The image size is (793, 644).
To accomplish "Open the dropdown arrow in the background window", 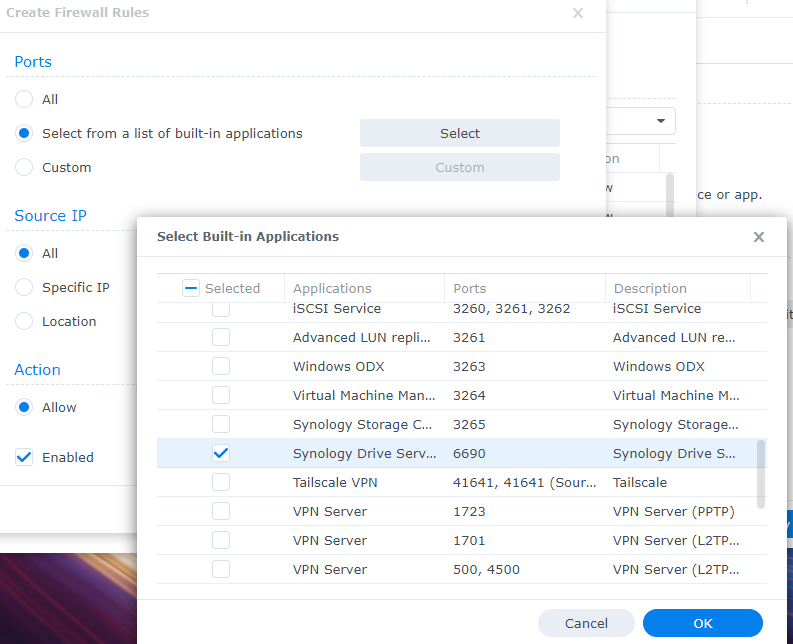I will pos(660,121).
